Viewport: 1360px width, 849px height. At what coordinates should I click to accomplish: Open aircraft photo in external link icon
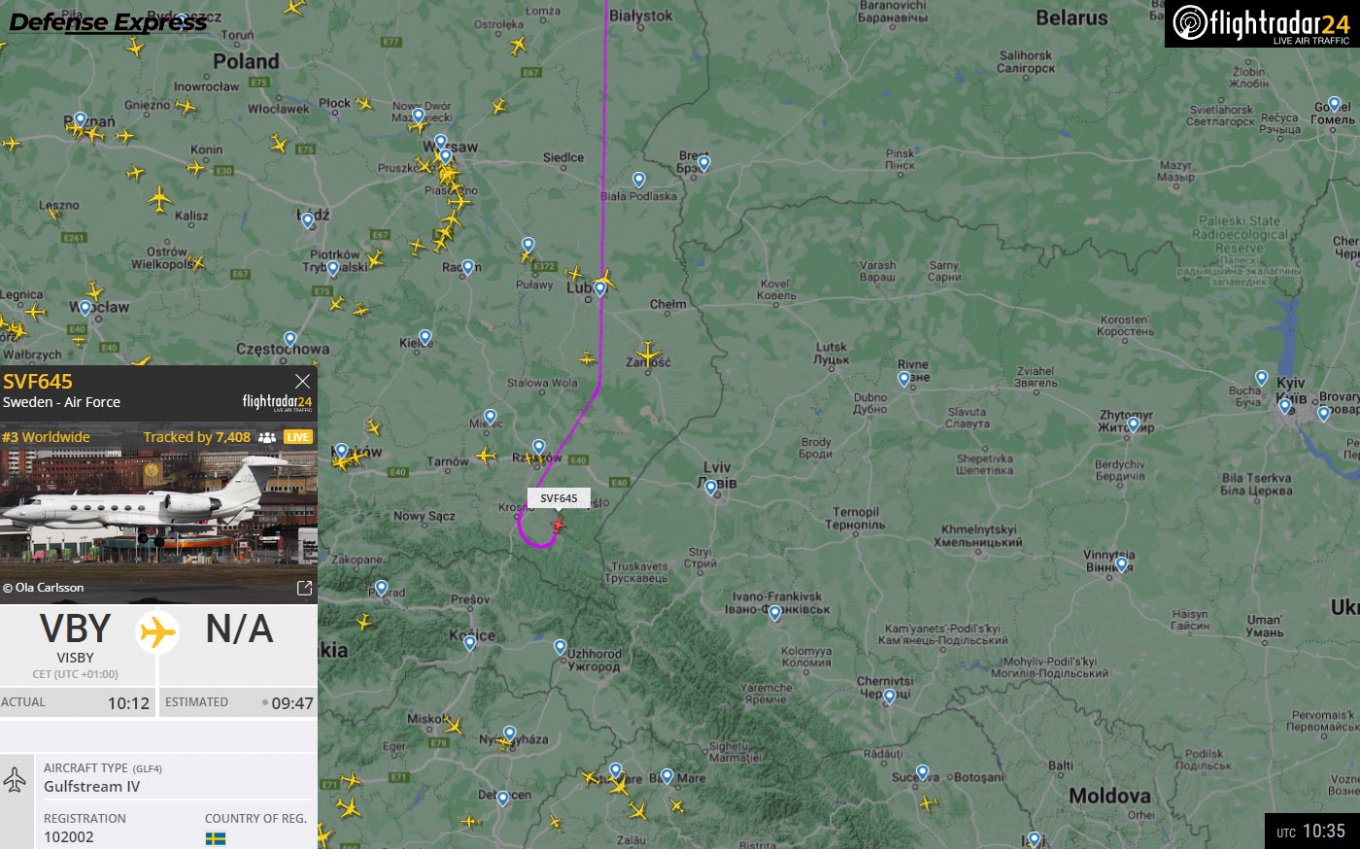tap(304, 588)
